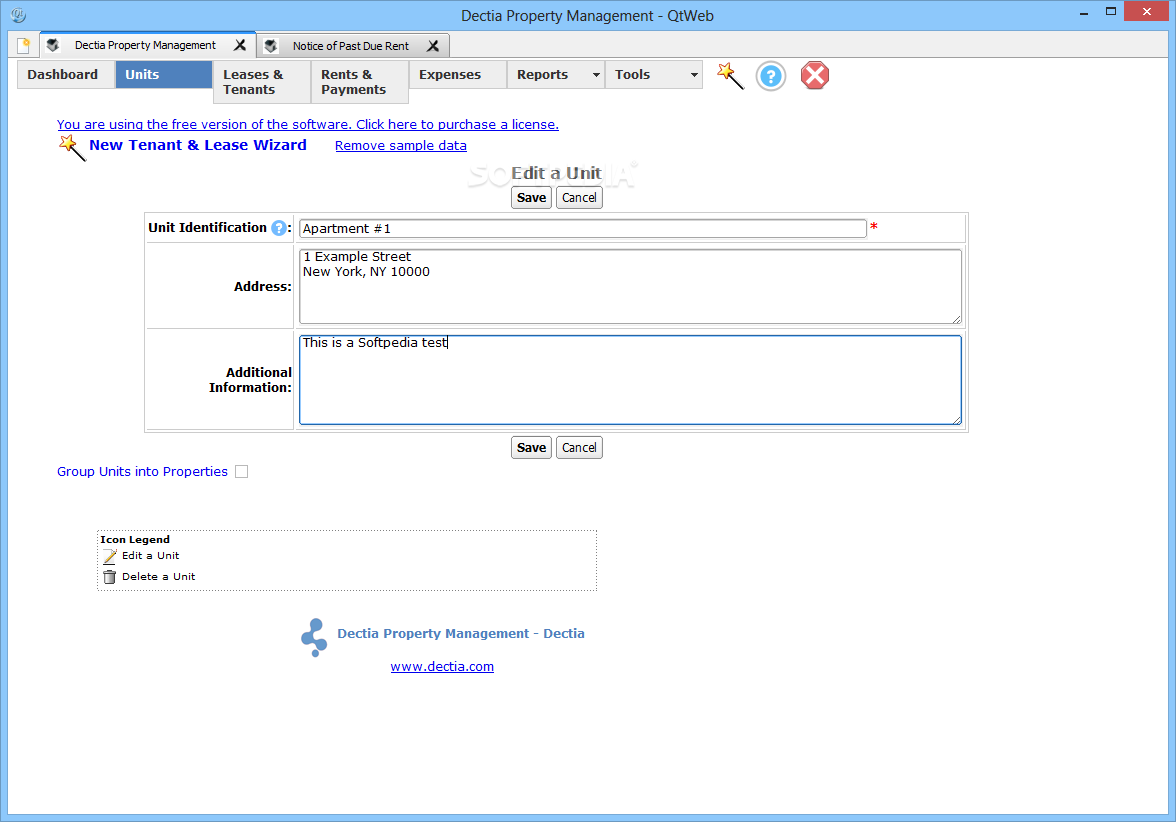
Task: Click the top Save button
Action: tap(531, 198)
